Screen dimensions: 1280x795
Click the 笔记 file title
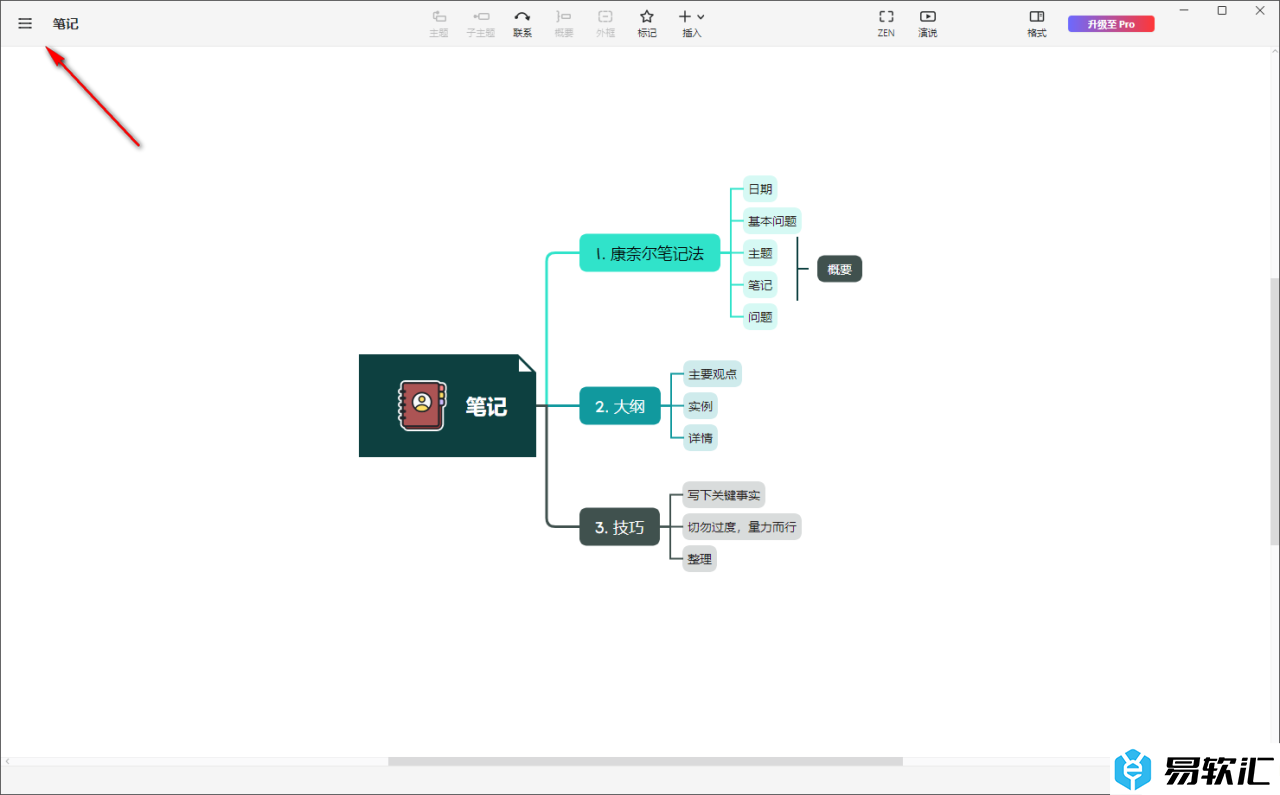[x=66, y=24]
